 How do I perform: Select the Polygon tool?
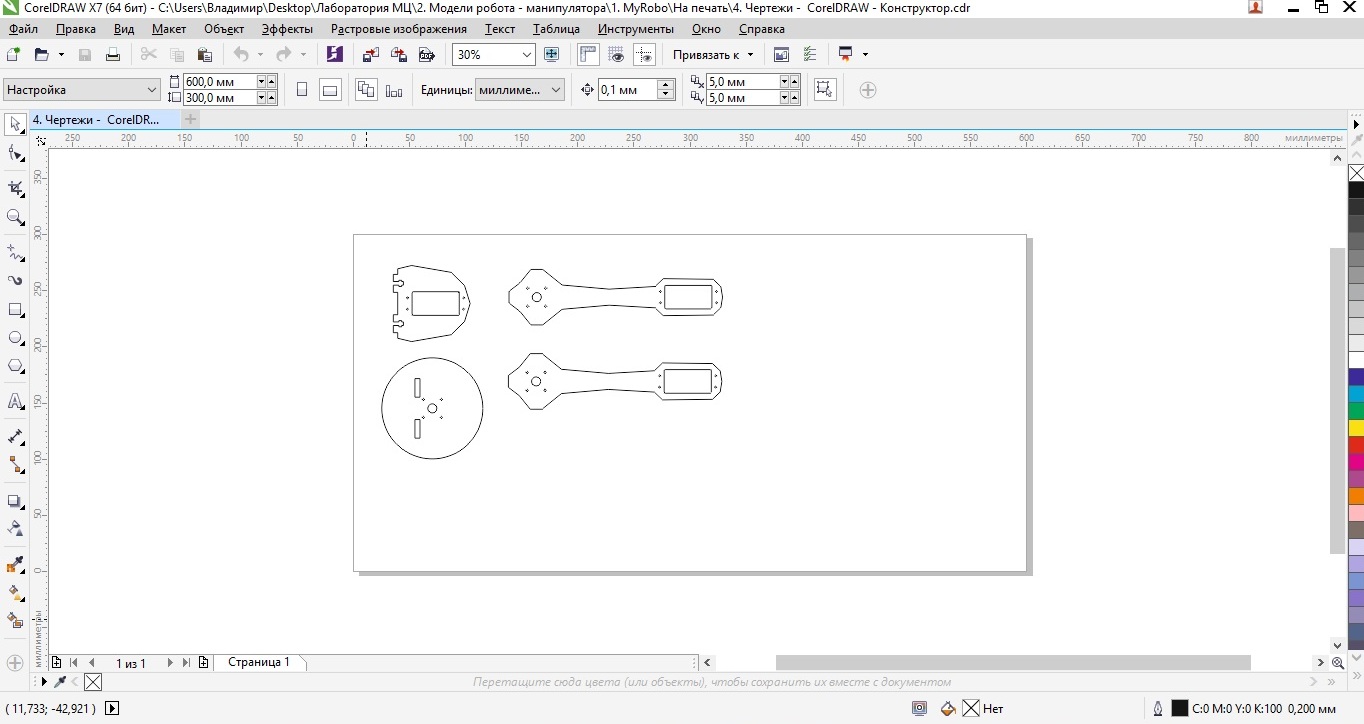point(16,367)
